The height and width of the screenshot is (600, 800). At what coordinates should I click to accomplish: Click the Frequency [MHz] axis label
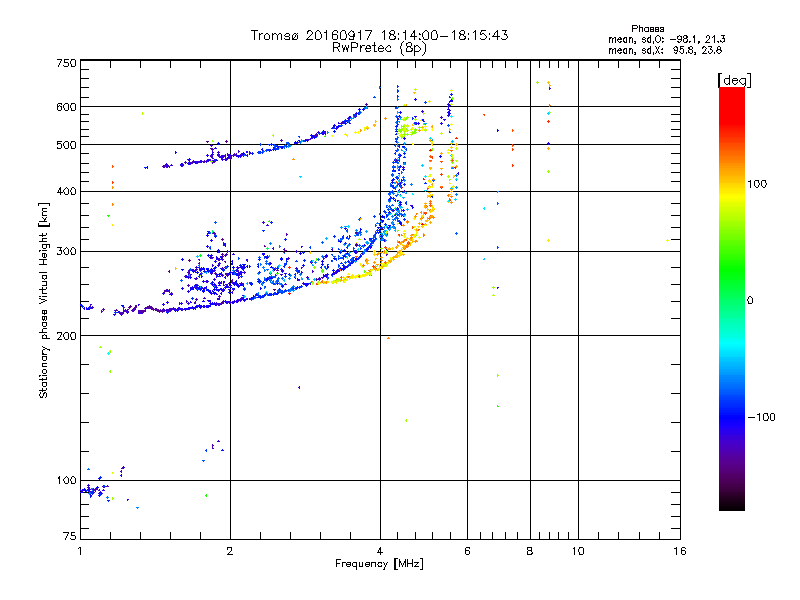tap(379, 564)
